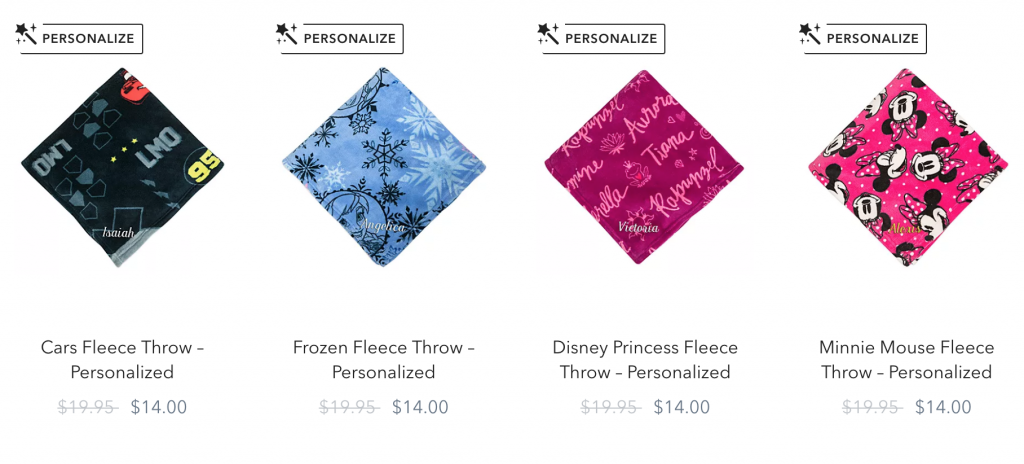The height and width of the screenshot is (464, 1024).
Task: Click the magic wand icon above Disney Princess throw
Action: (x=549, y=34)
